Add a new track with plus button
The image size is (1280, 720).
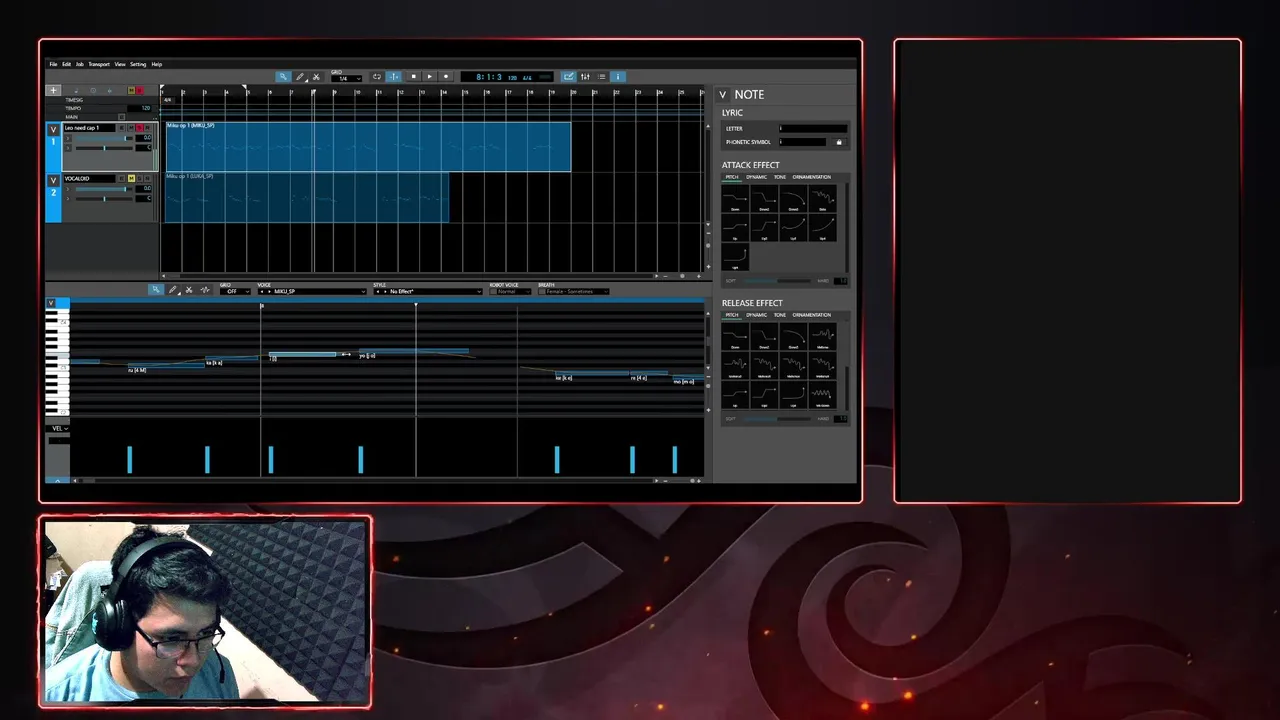click(x=53, y=91)
